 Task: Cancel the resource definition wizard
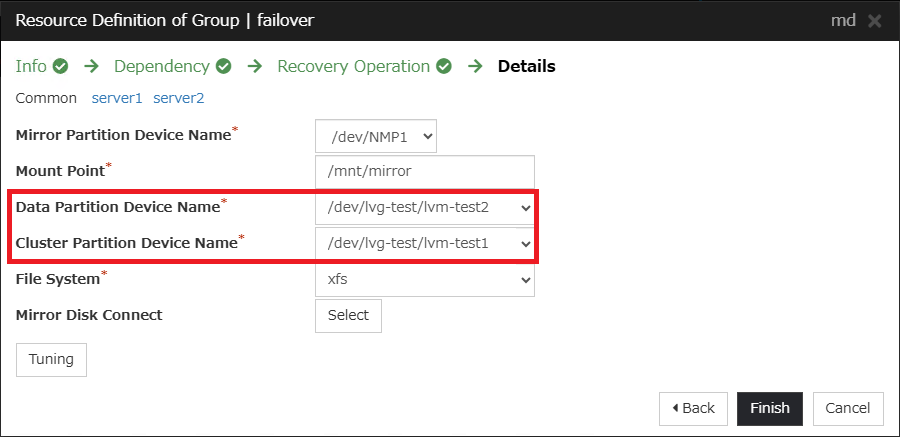pyautogui.click(x=848, y=408)
